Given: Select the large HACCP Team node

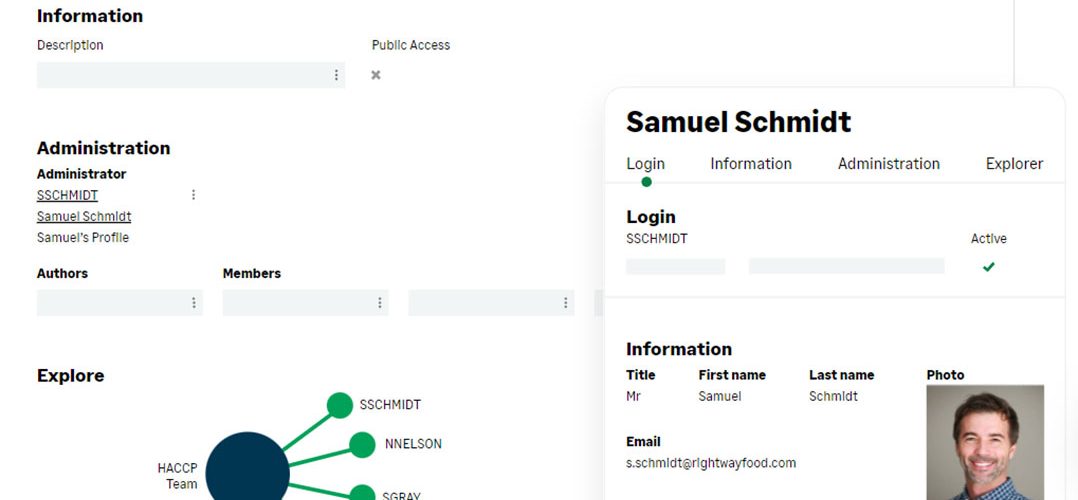Looking at the screenshot, I should pos(248,469).
